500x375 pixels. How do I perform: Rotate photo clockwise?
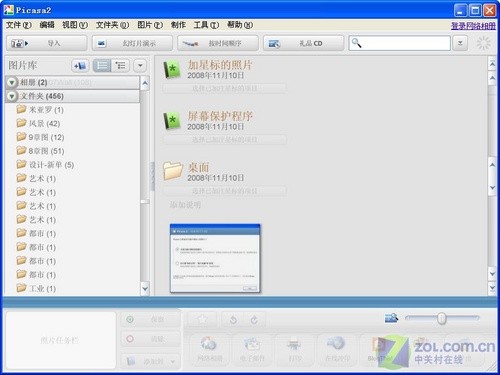254,320
